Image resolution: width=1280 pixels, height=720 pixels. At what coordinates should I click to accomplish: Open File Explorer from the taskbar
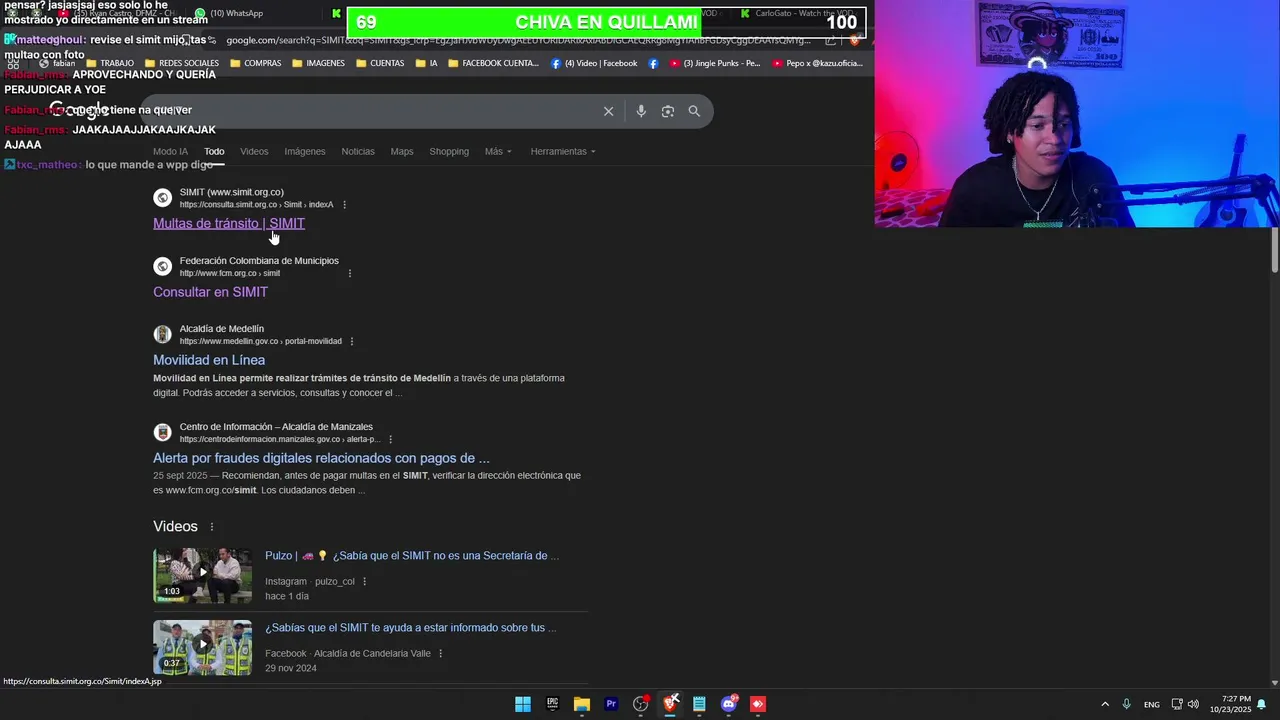click(581, 704)
